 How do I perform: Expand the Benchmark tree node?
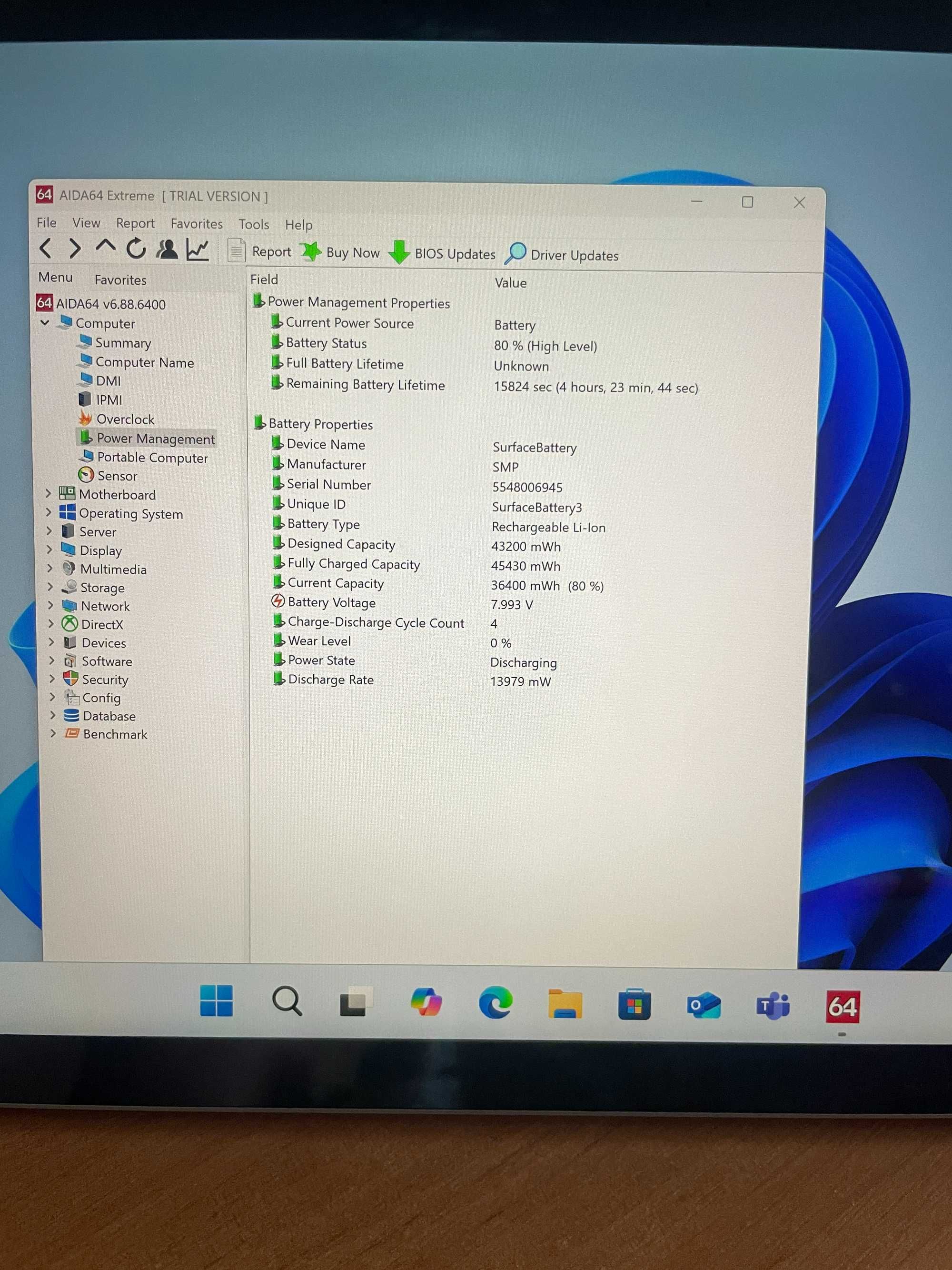[53, 733]
